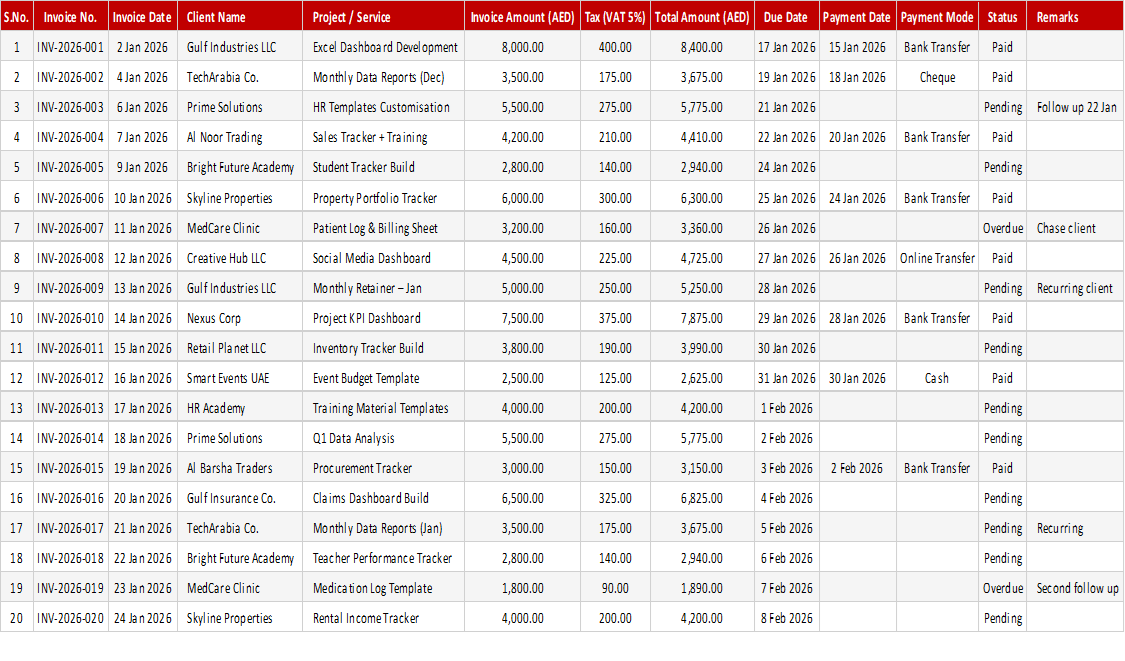The image size is (1125, 661).
Task: Select the 'Due Date' column header
Action: [x=786, y=17]
